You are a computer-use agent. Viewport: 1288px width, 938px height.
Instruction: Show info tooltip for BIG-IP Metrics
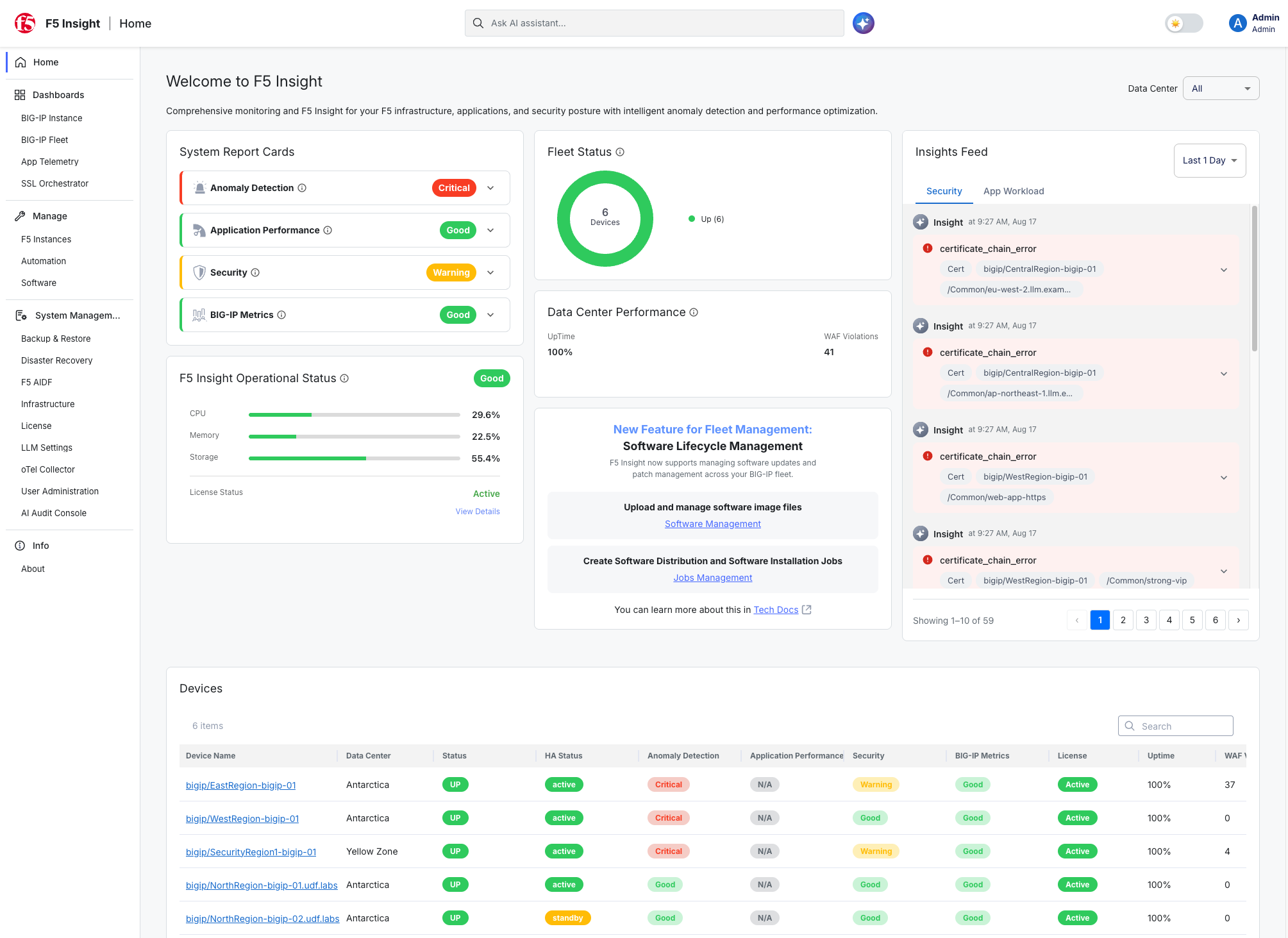(281, 315)
